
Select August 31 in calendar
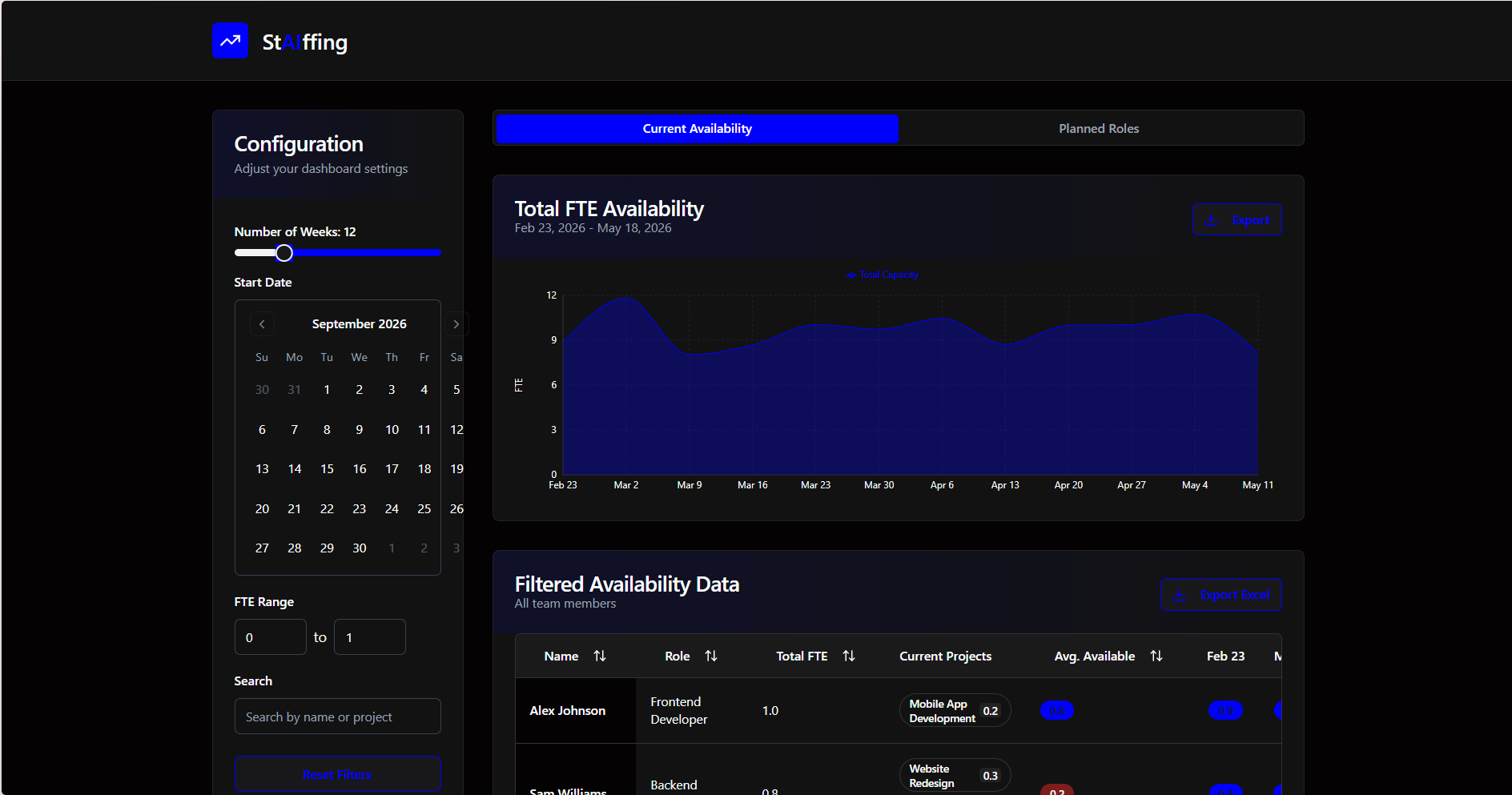click(295, 390)
